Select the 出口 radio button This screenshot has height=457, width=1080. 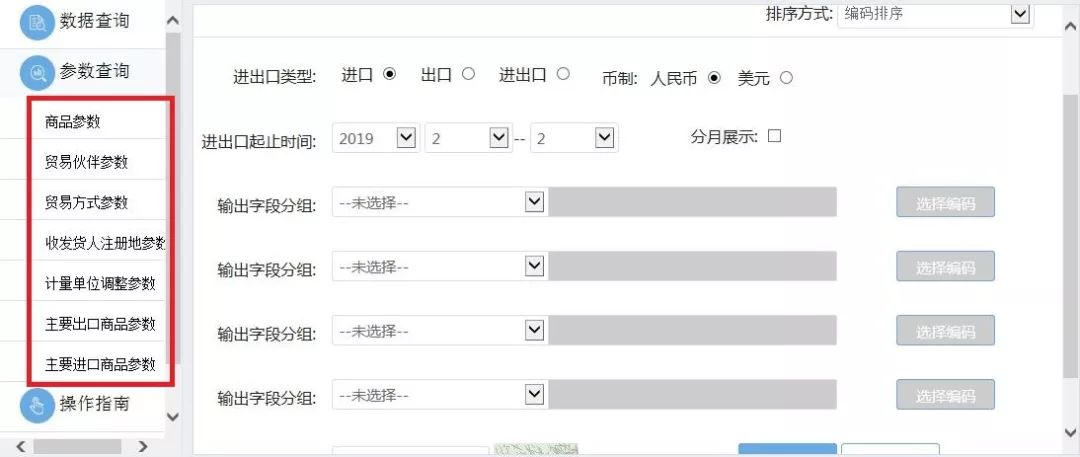[468, 74]
